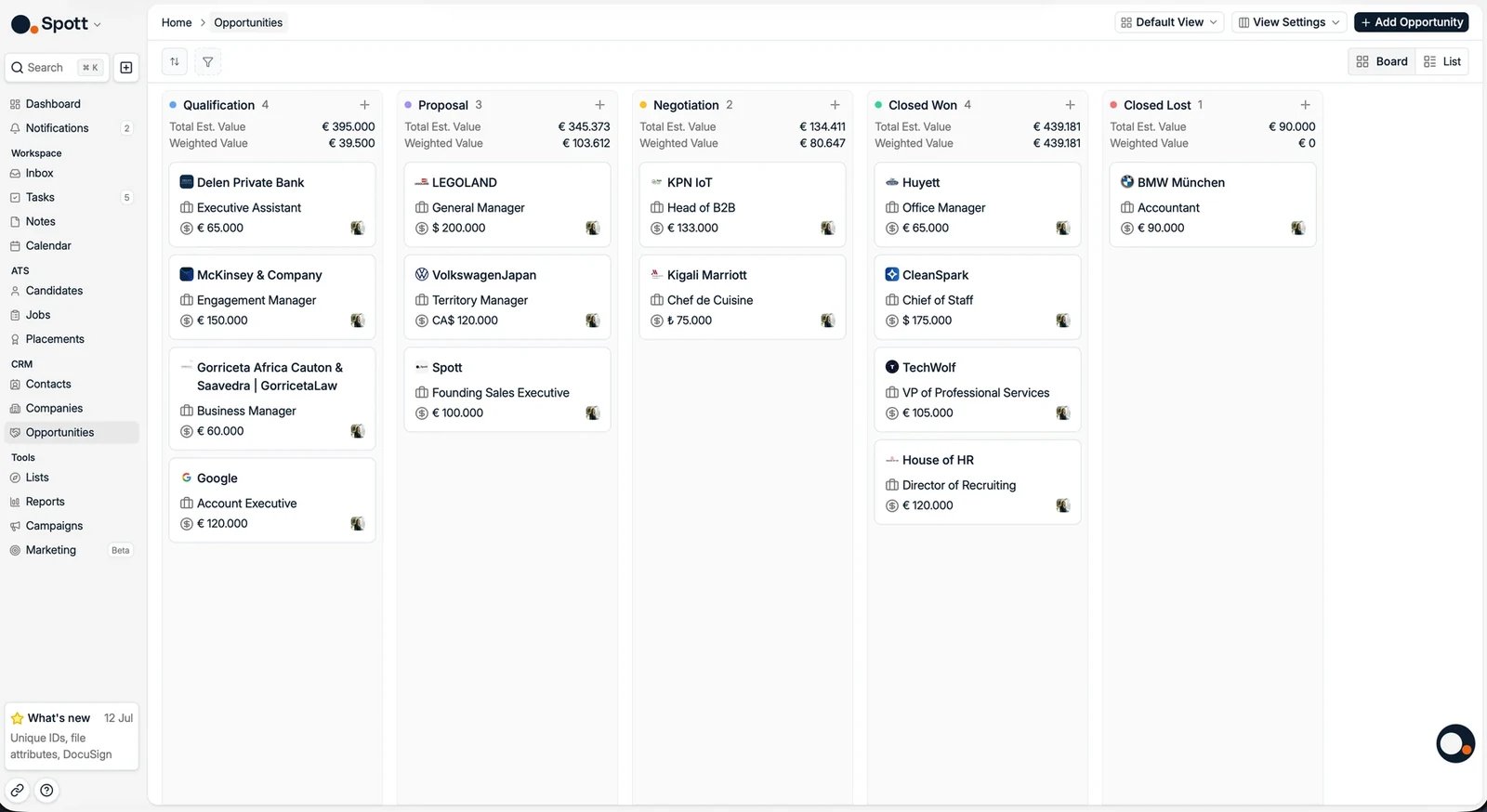Click the McKinsey & Company logo
Viewport: 1487px width, 812px height.
tap(187, 274)
